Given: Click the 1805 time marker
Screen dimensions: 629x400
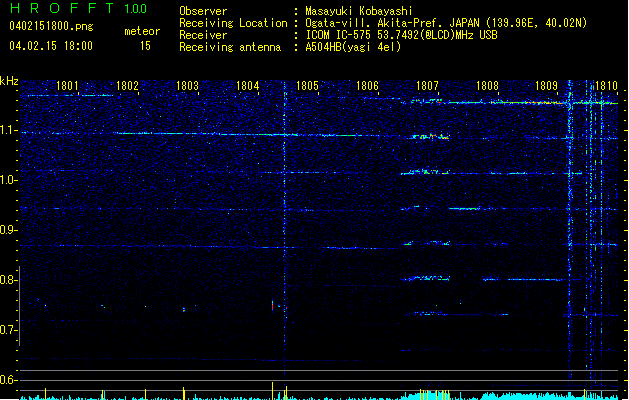Looking at the screenshot, I should click(307, 86).
